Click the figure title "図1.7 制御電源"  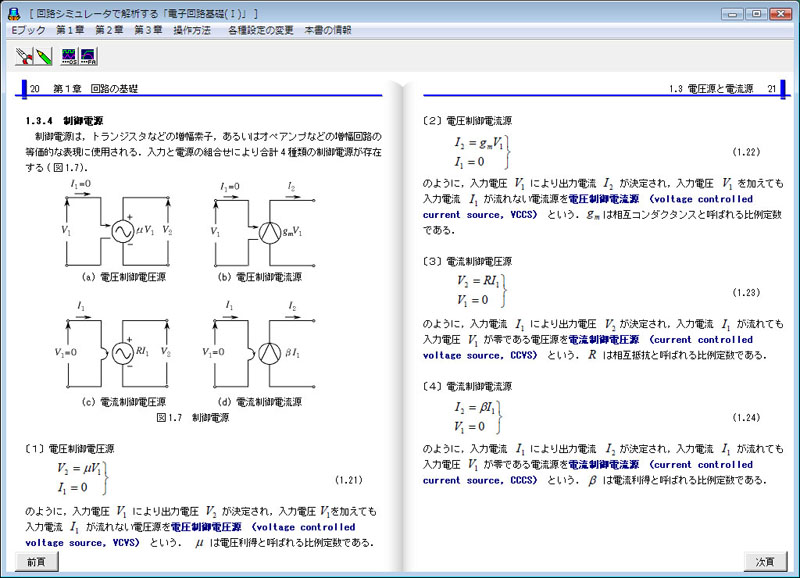(193, 418)
